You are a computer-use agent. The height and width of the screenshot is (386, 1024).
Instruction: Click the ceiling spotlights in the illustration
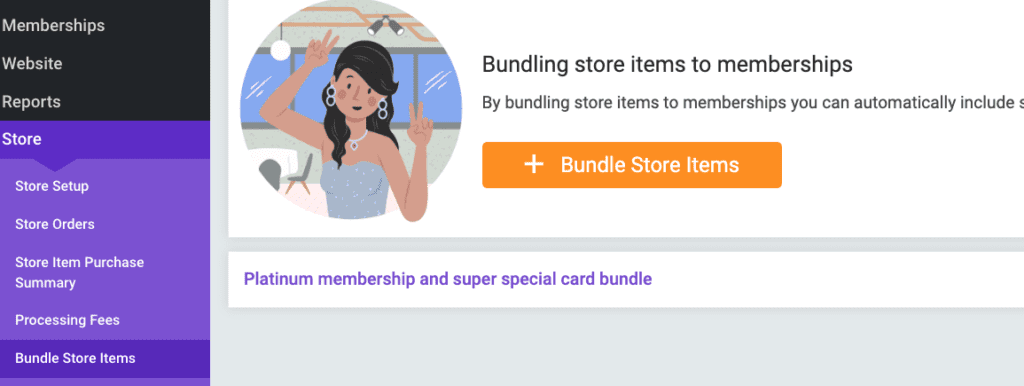coord(385,25)
